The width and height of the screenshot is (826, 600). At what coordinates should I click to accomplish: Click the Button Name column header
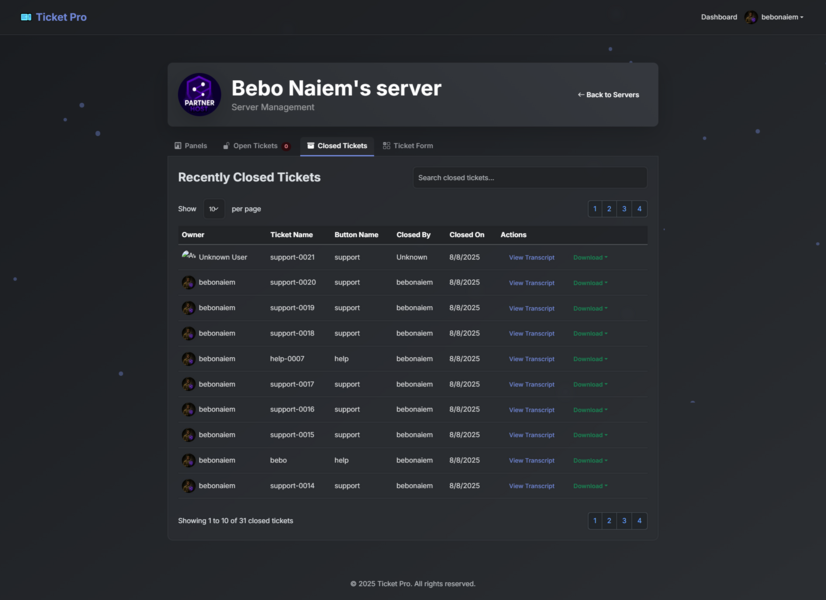click(x=356, y=235)
